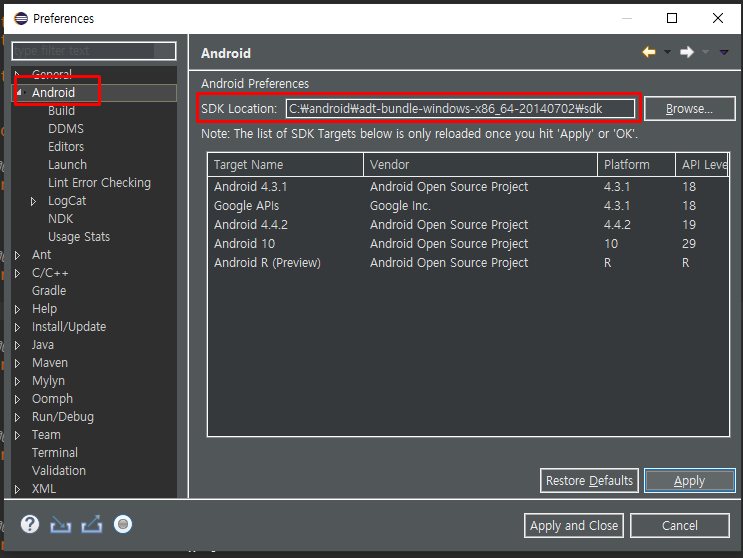
Task: Select the Android tree item
Action: click(x=53, y=92)
